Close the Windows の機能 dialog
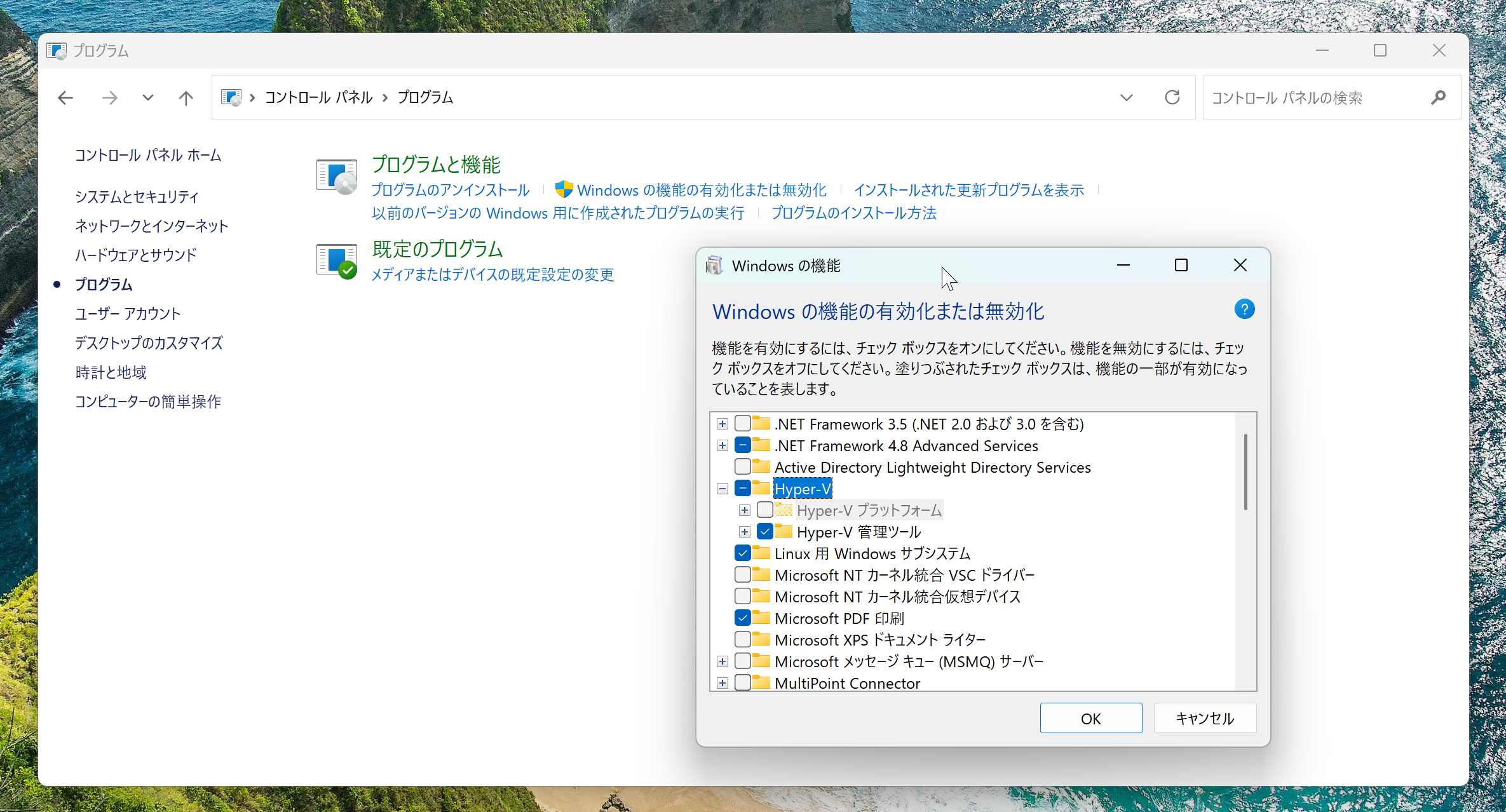1506x812 pixels. (x=1240, y=265)
